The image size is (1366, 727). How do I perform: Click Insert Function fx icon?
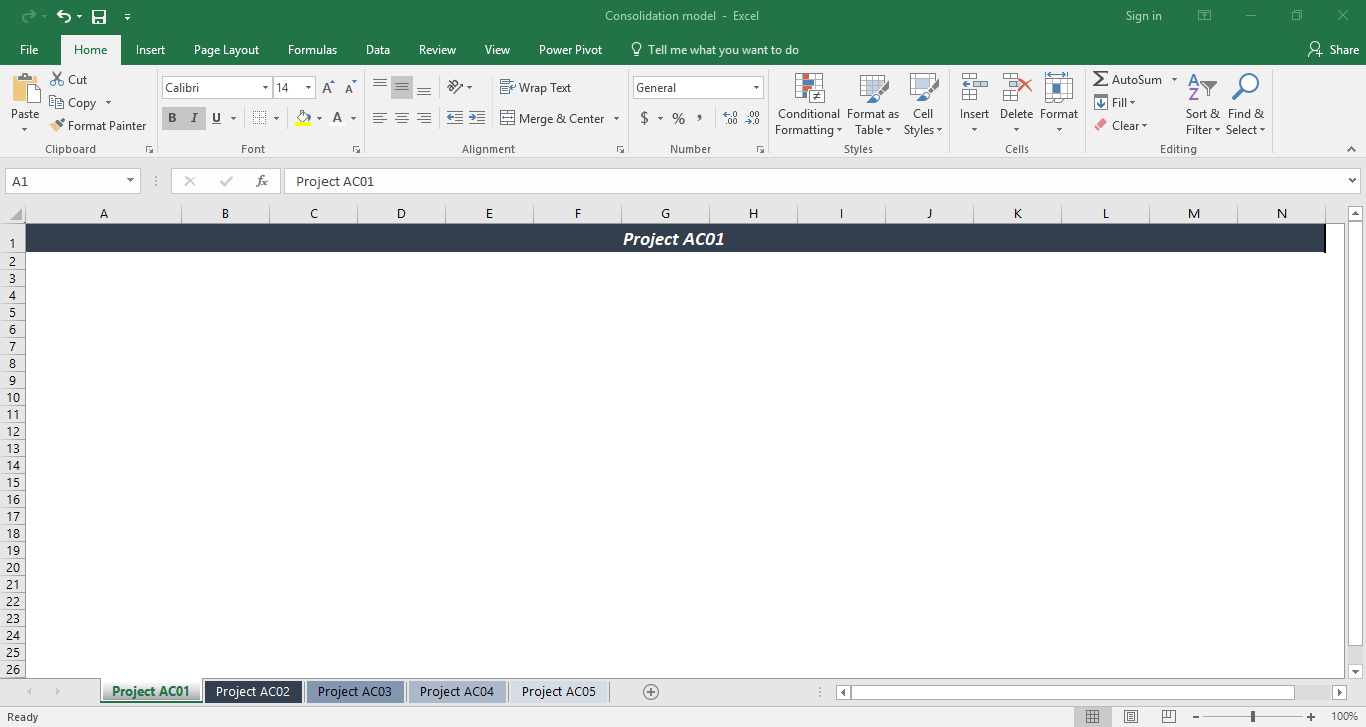point(262,181)
